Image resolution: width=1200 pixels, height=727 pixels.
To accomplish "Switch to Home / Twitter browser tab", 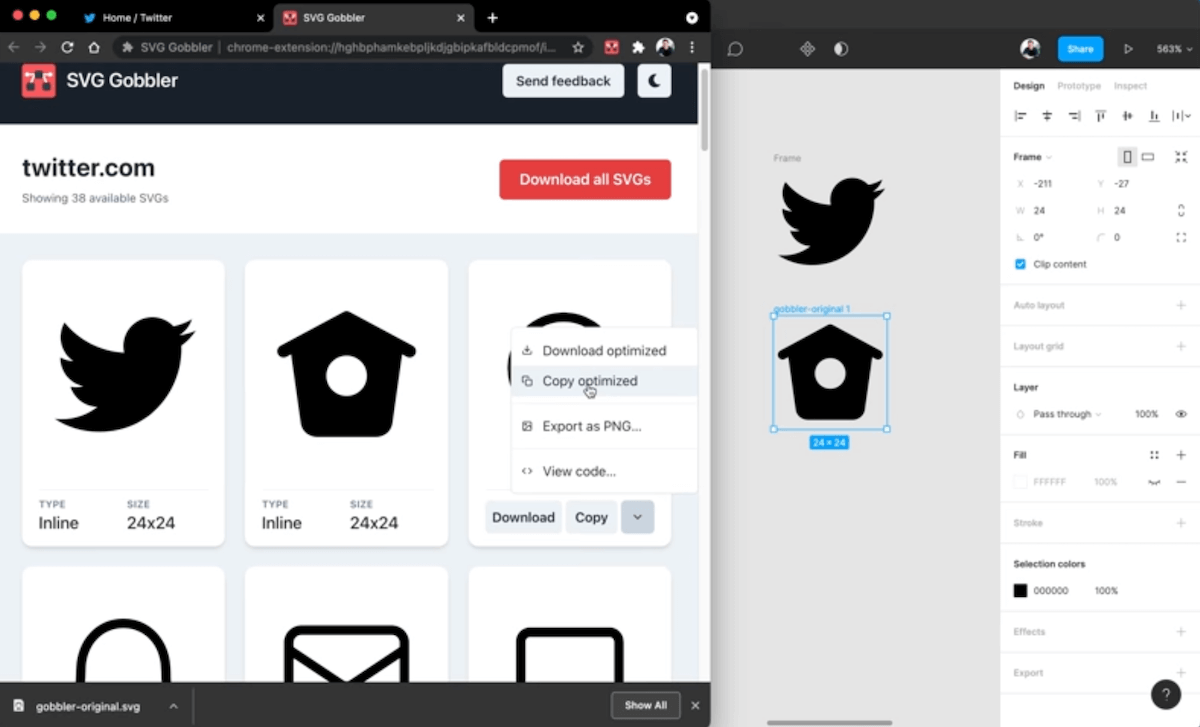I will click(x=172, y=18).
